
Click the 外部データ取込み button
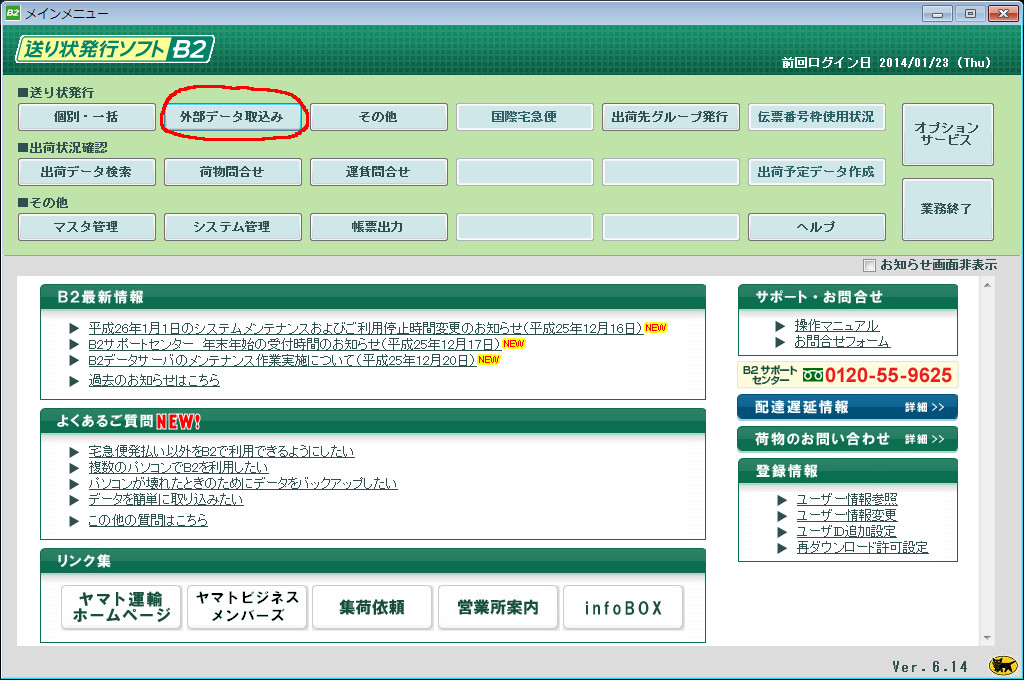point(232,117)
